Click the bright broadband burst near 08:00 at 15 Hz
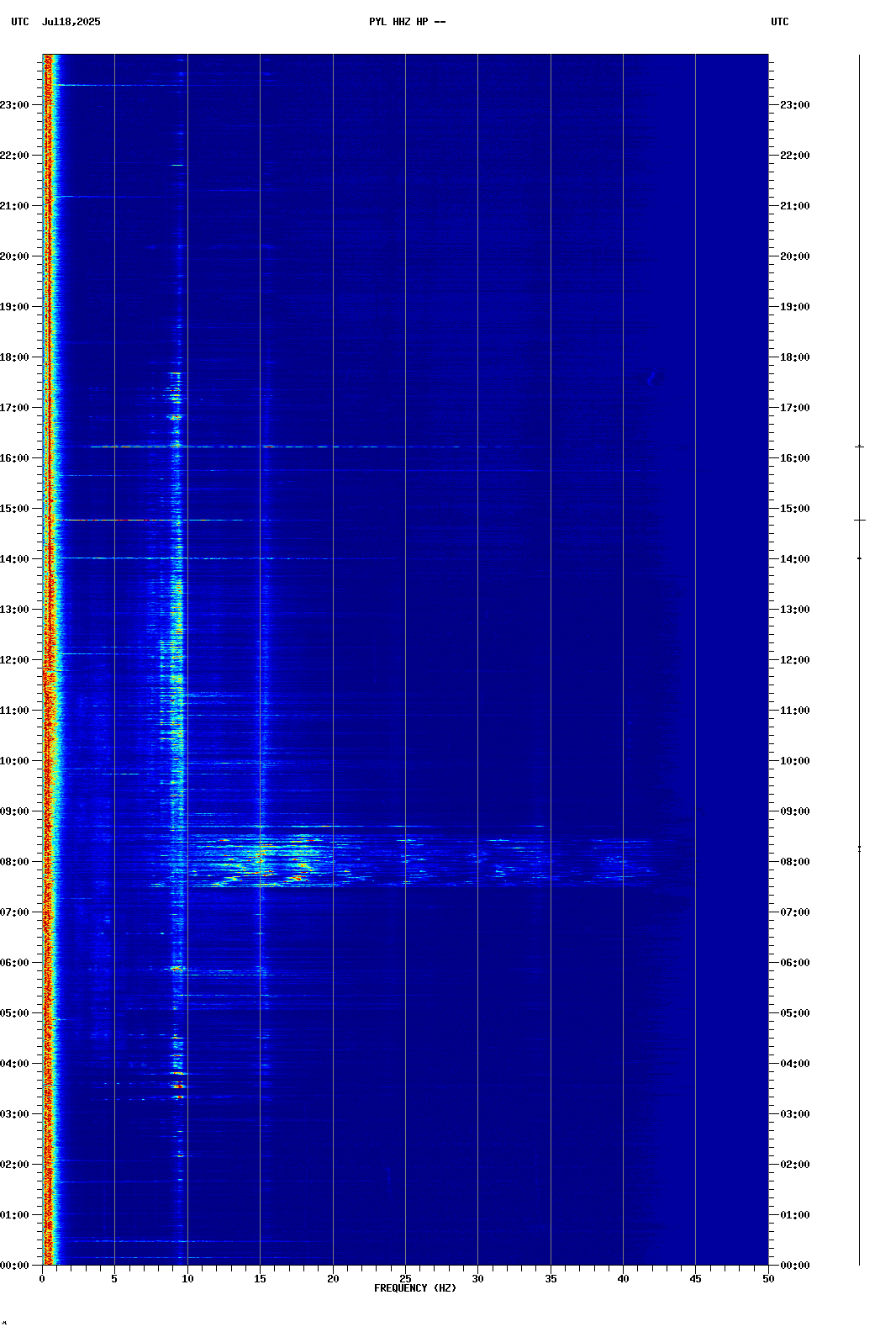896x1332 pixels. tap(261, 859)
